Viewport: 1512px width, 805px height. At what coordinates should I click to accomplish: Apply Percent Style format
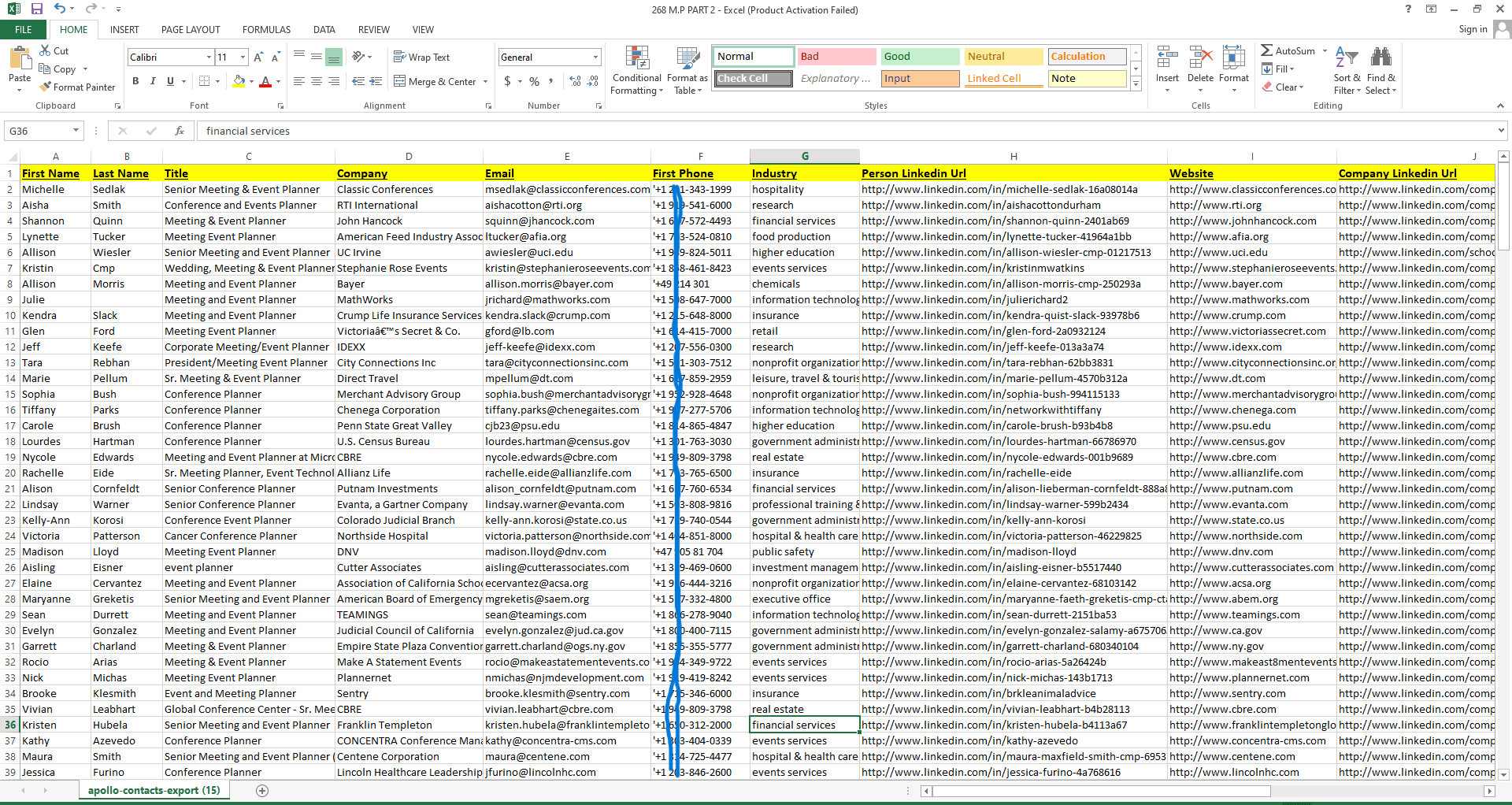(x=535, y=81)
